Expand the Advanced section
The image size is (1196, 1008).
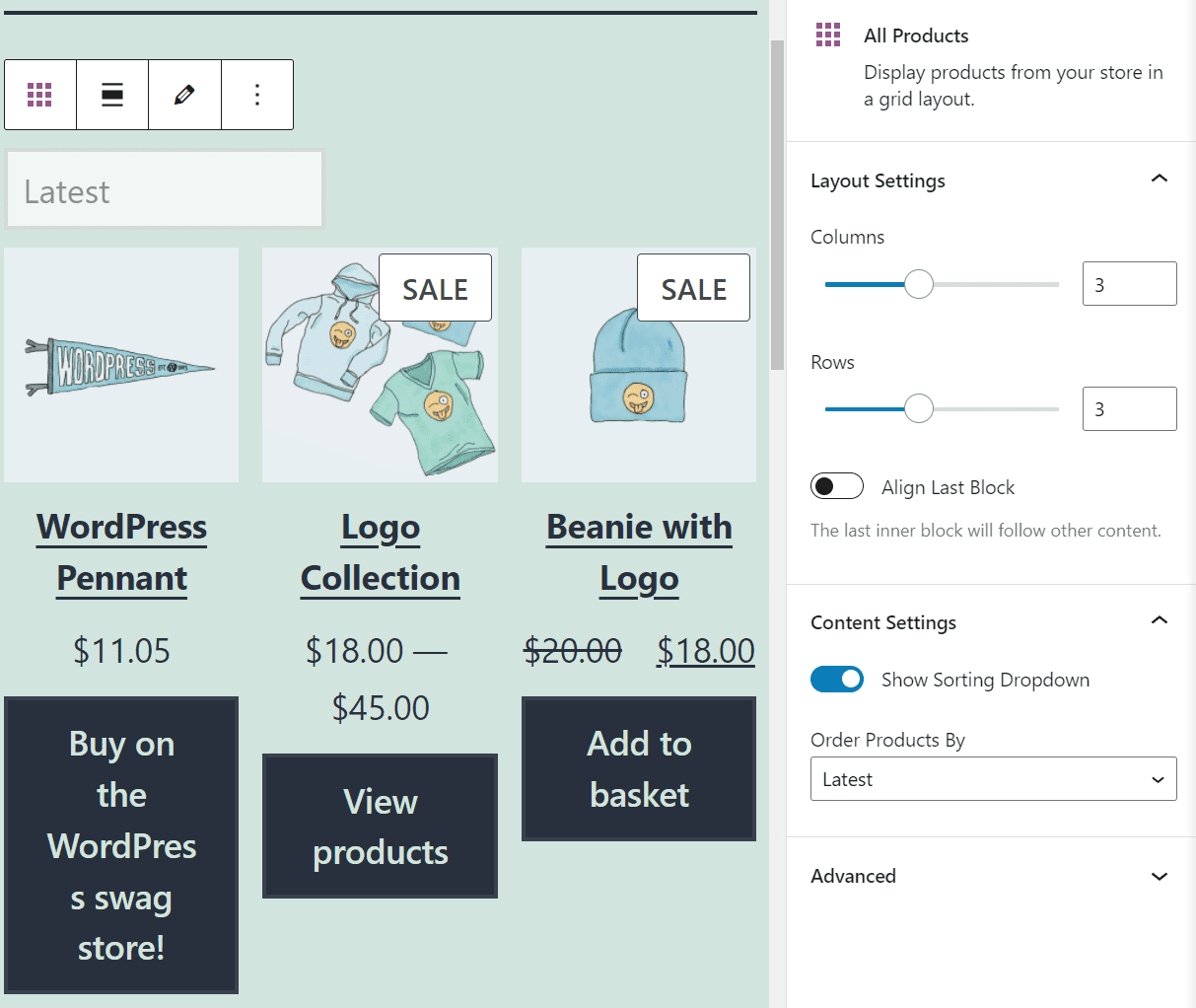1160,876
